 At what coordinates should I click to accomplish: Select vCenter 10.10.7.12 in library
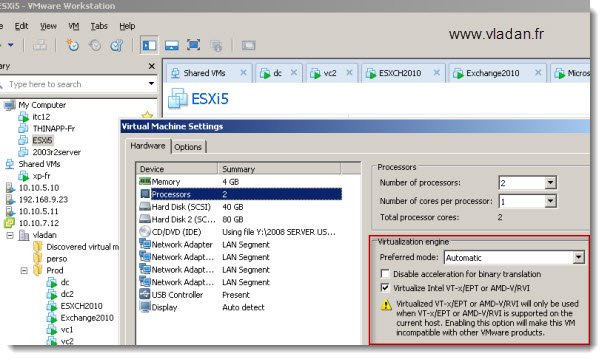pyautogui.click(x=39, y=223)
